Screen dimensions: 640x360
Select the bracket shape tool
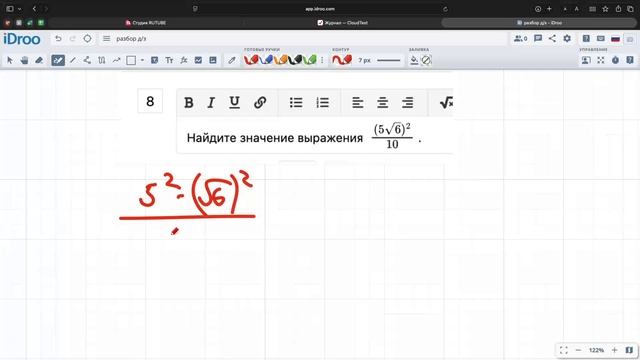point(102,60)
